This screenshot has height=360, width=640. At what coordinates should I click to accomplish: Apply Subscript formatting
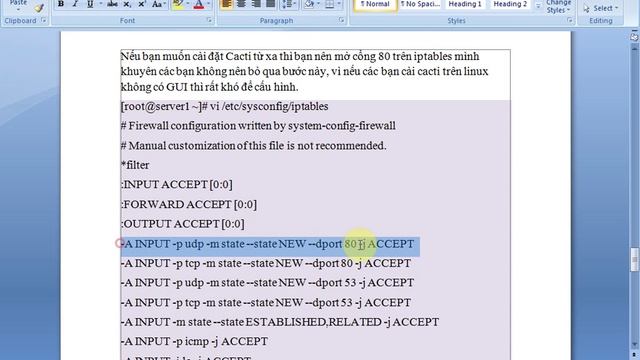(127, 4)
